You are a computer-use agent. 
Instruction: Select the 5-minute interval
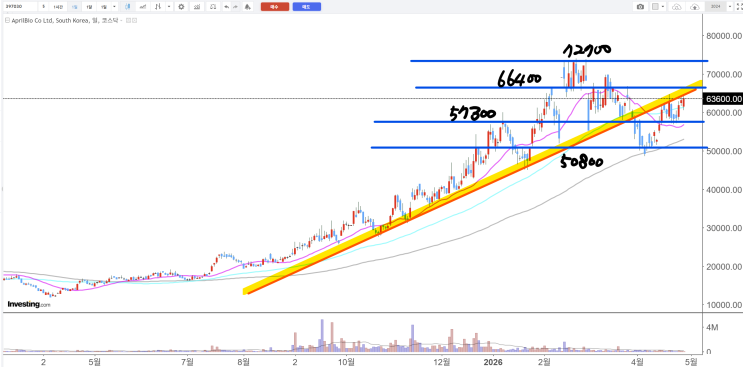pos(44,7)
